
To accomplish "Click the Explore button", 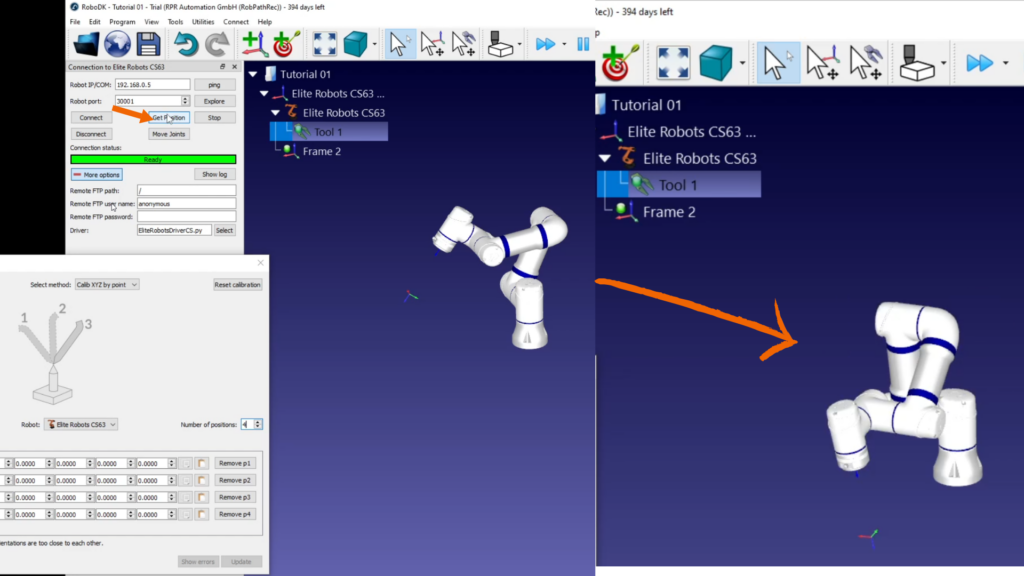I will point(214,101).
